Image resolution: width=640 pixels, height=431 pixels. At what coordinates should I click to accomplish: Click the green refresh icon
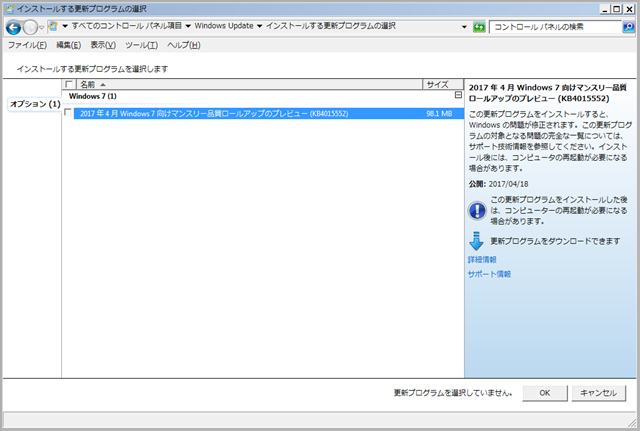tap(479, 27)
